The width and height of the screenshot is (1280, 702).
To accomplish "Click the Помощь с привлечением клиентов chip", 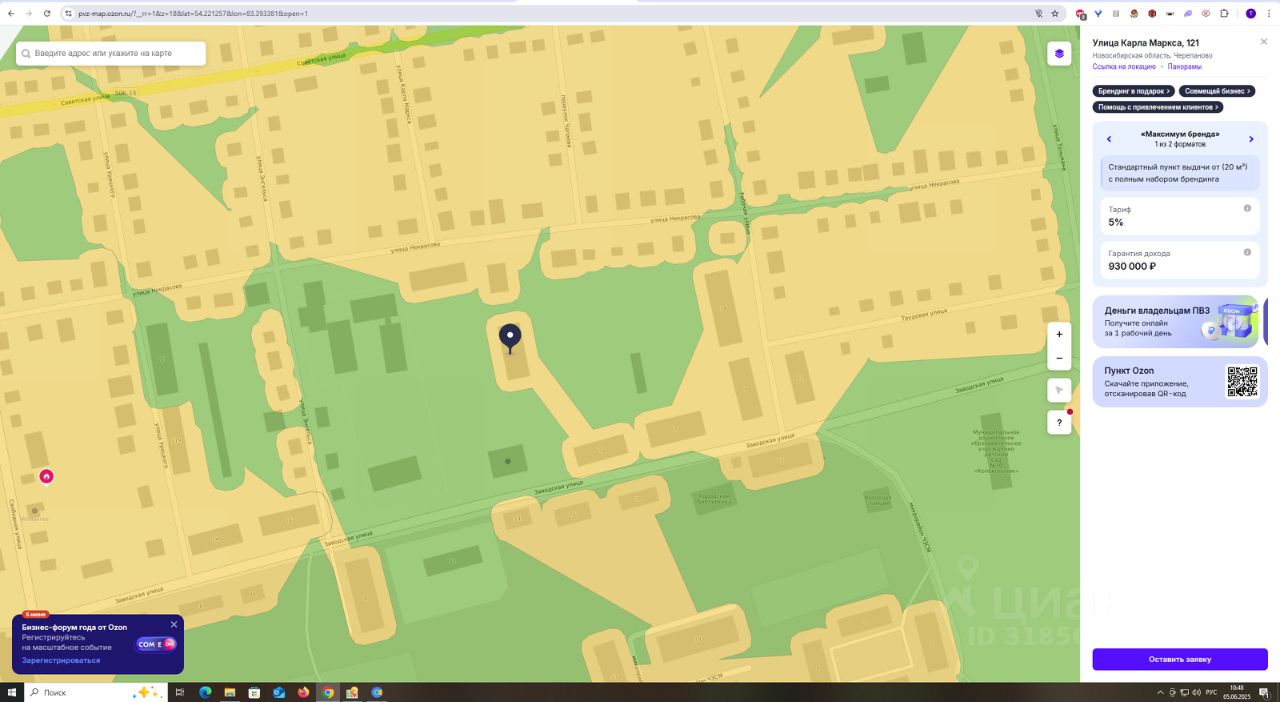I will 1157,107.
